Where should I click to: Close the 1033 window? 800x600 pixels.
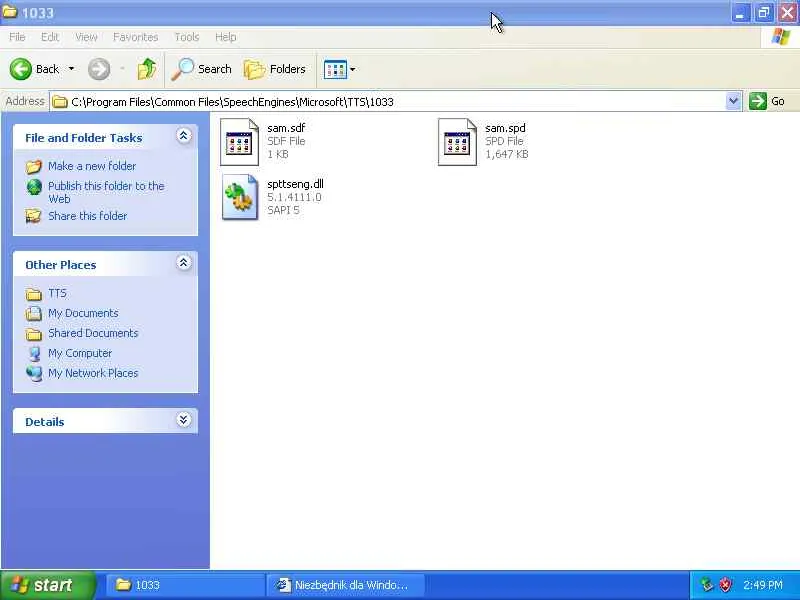(787, 13)
